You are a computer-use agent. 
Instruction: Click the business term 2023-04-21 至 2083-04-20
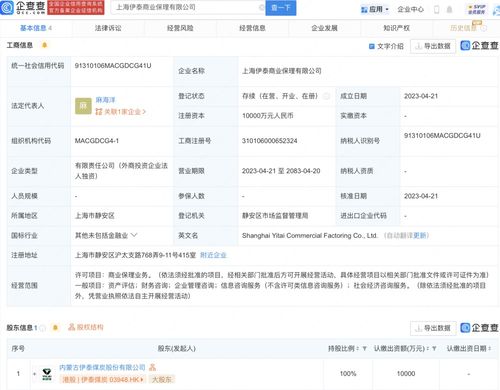click(x=281, y=171)
